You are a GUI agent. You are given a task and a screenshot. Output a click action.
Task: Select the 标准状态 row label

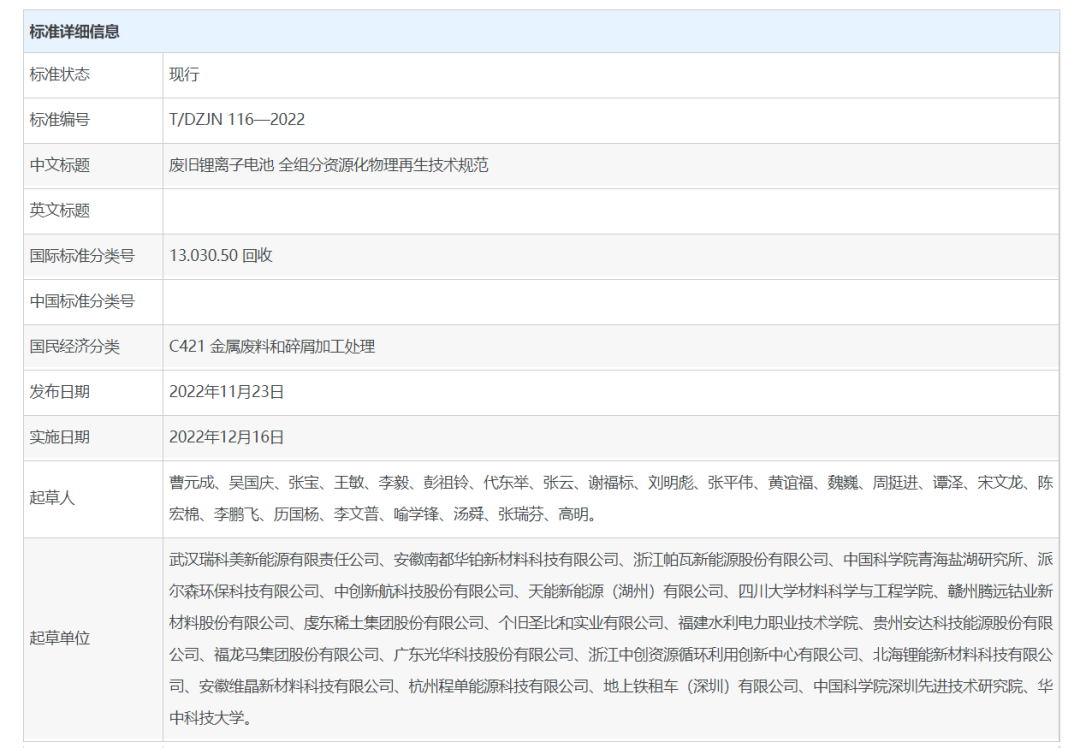60,75
